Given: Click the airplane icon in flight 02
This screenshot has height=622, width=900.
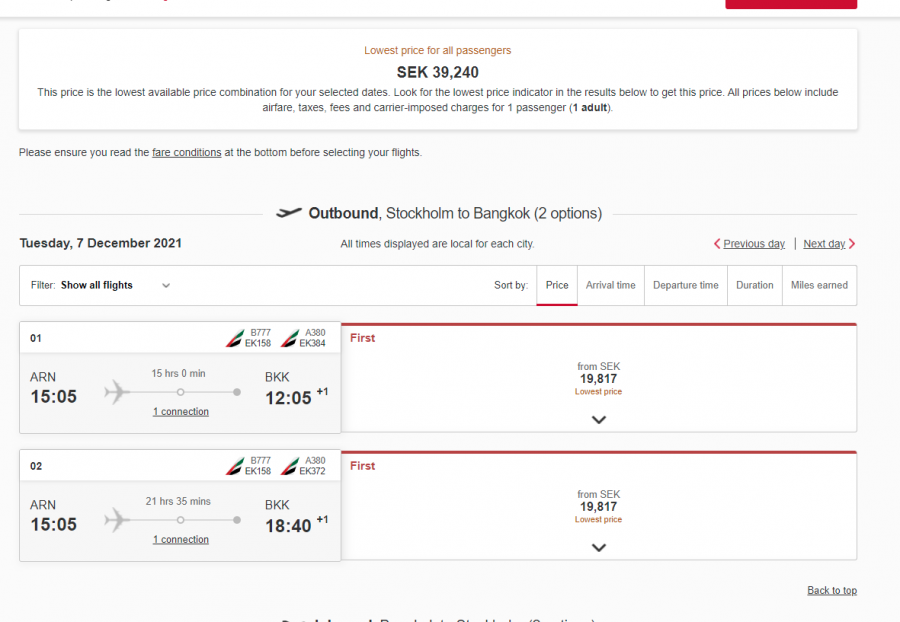Looking at the screenshot, I should (117, 520).
